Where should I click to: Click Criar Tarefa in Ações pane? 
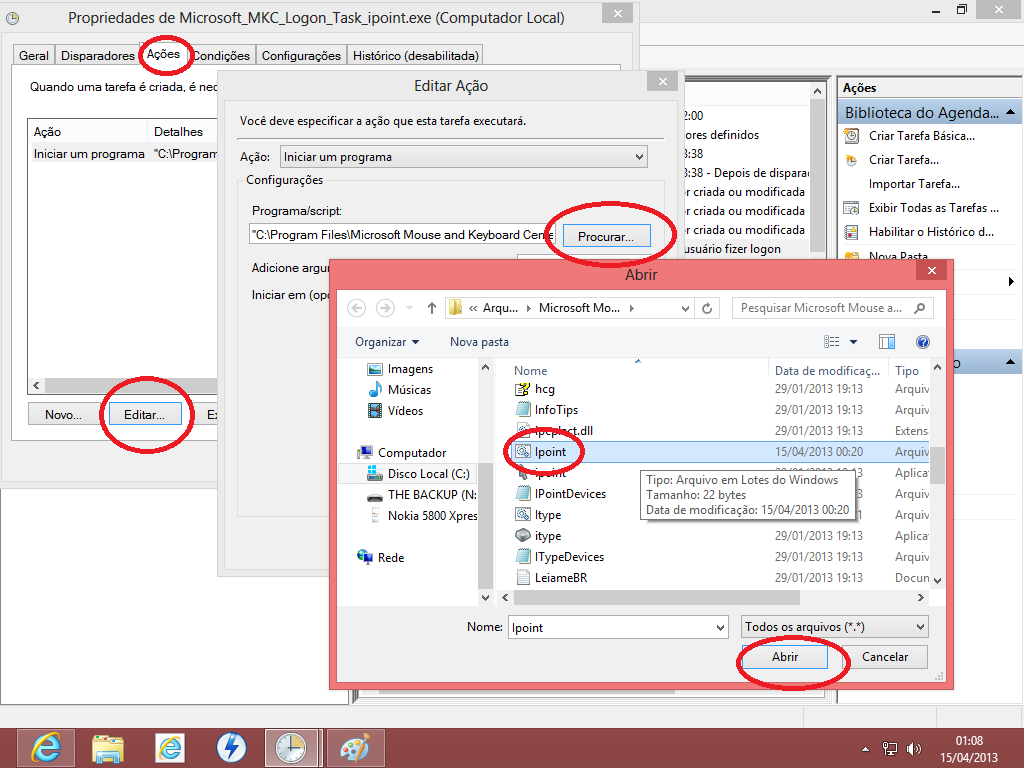pos(904,160)
